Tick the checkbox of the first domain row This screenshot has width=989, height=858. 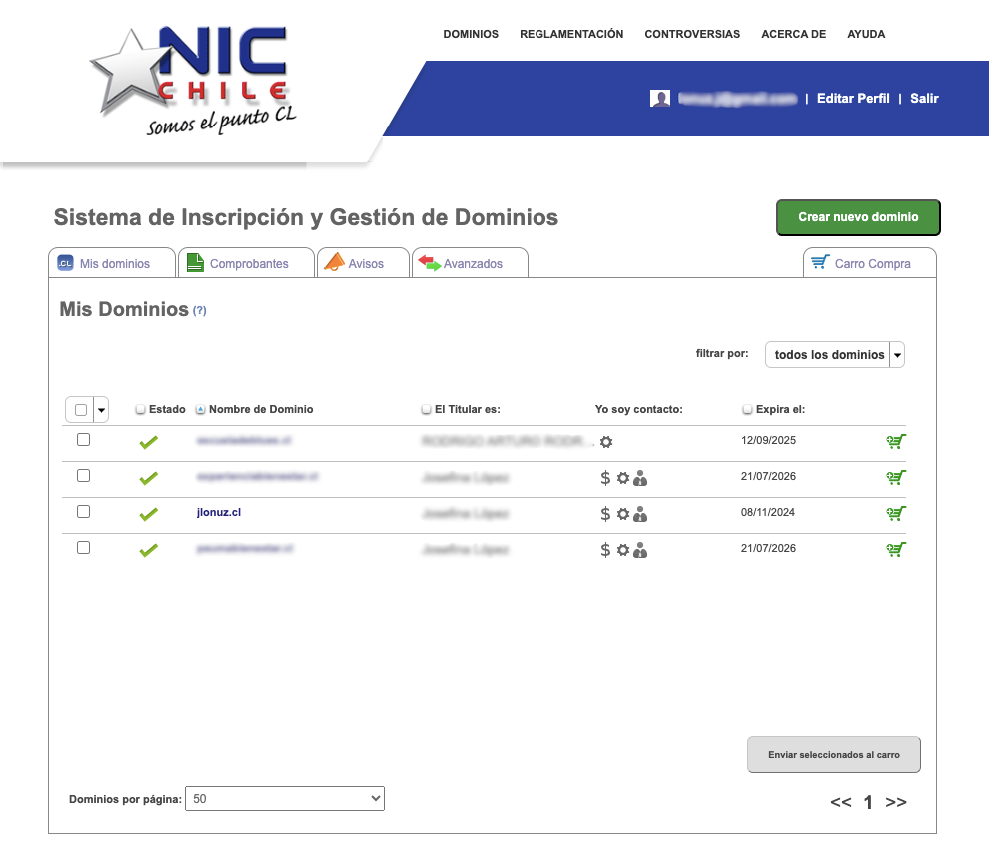point(83,439)
